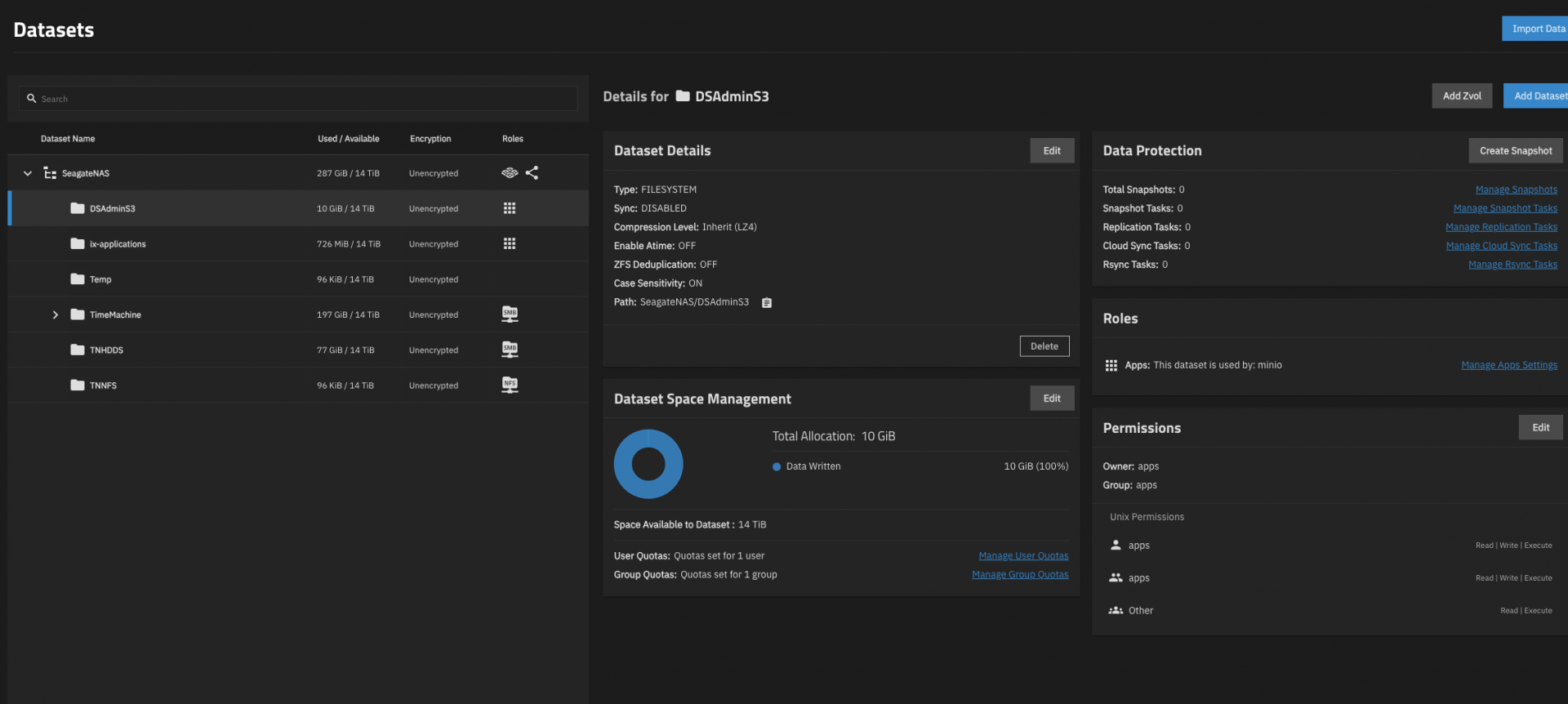Open Manage Snapshot Tasks link

coord(1505,208)
